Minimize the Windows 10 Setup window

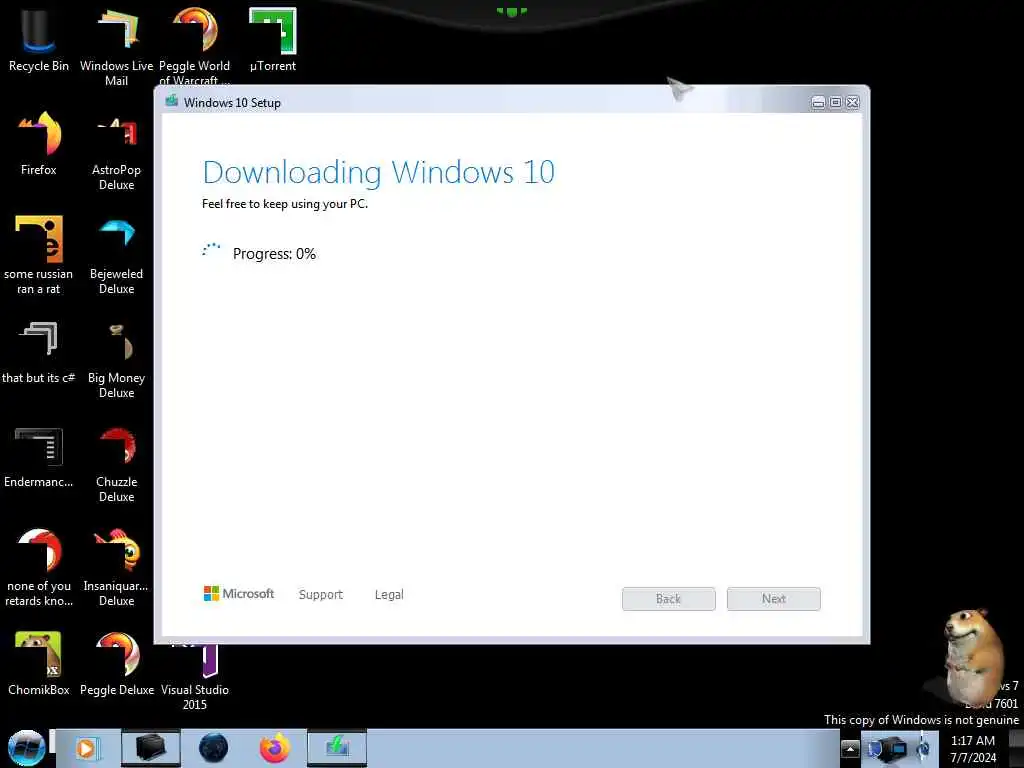pos(818,103)
